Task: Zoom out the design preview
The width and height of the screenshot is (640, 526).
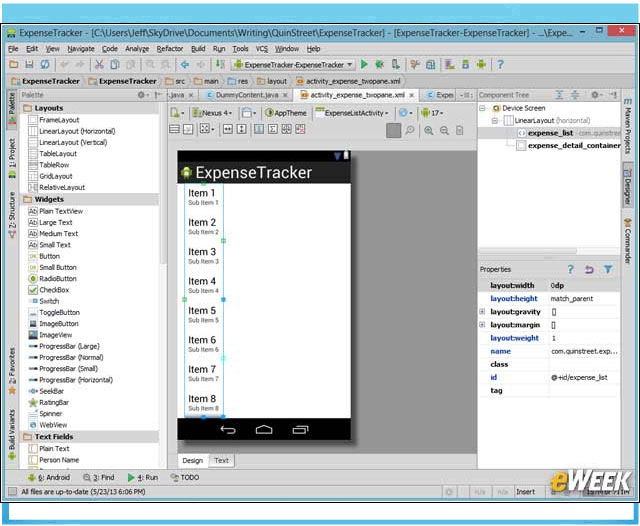Action: tap(444, 130)
